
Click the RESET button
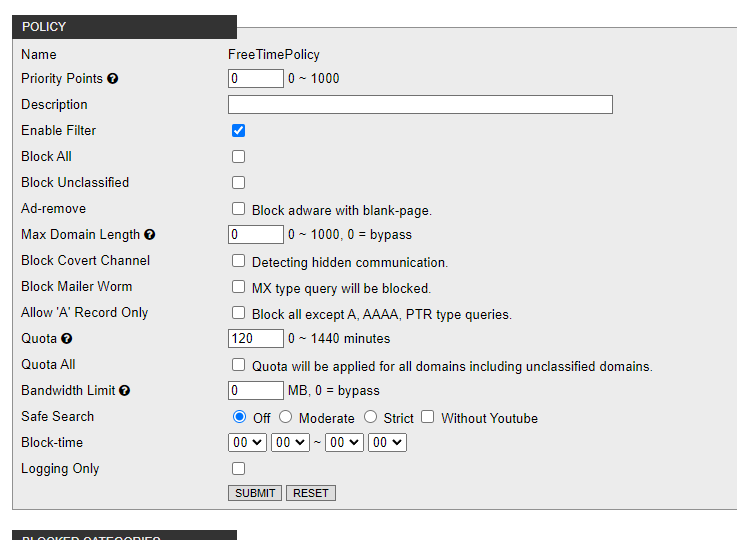click(311, 493)
